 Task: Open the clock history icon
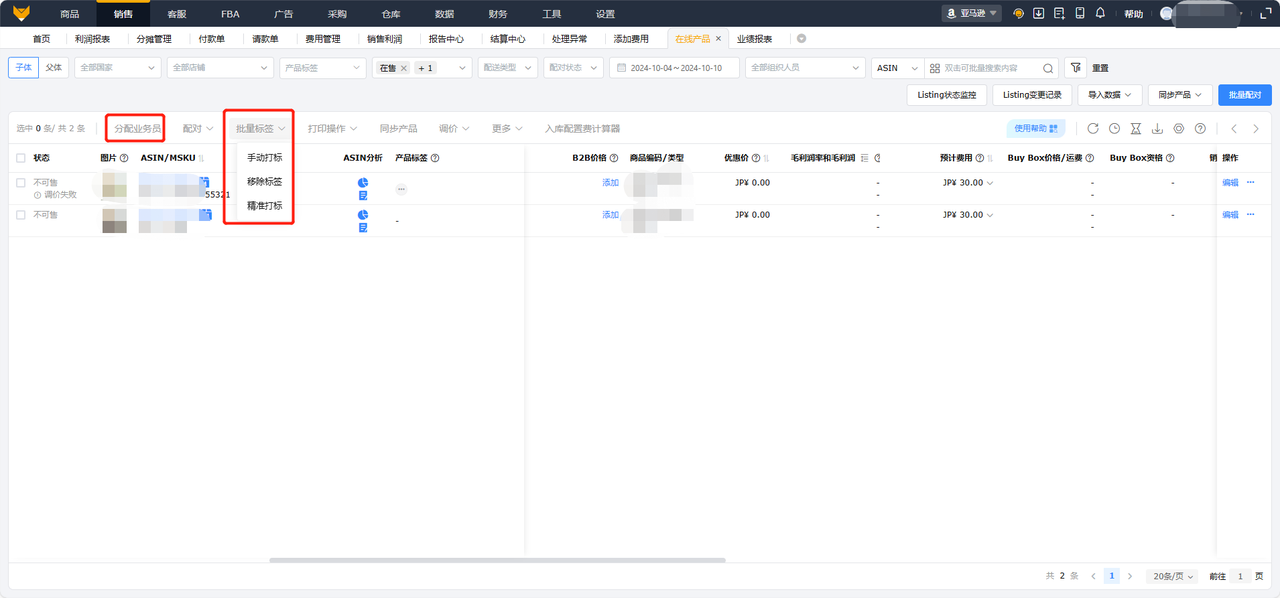(x=1115, y=129)
